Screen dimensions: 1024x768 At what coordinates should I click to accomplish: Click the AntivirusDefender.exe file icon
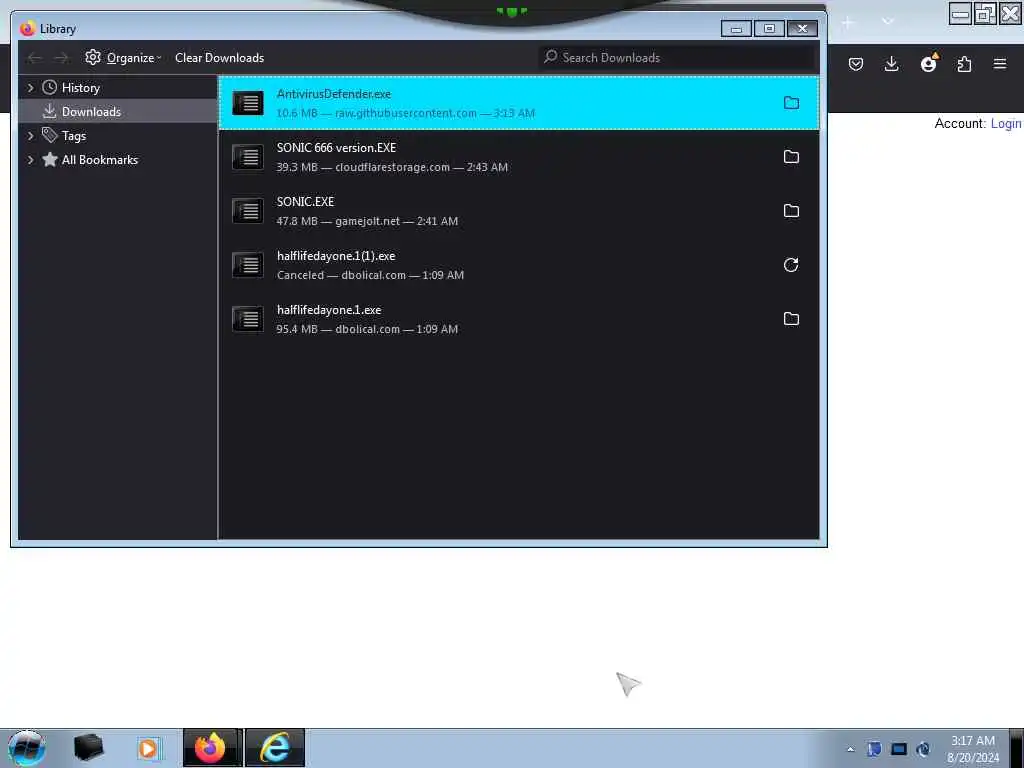click(x=248, y=103)
